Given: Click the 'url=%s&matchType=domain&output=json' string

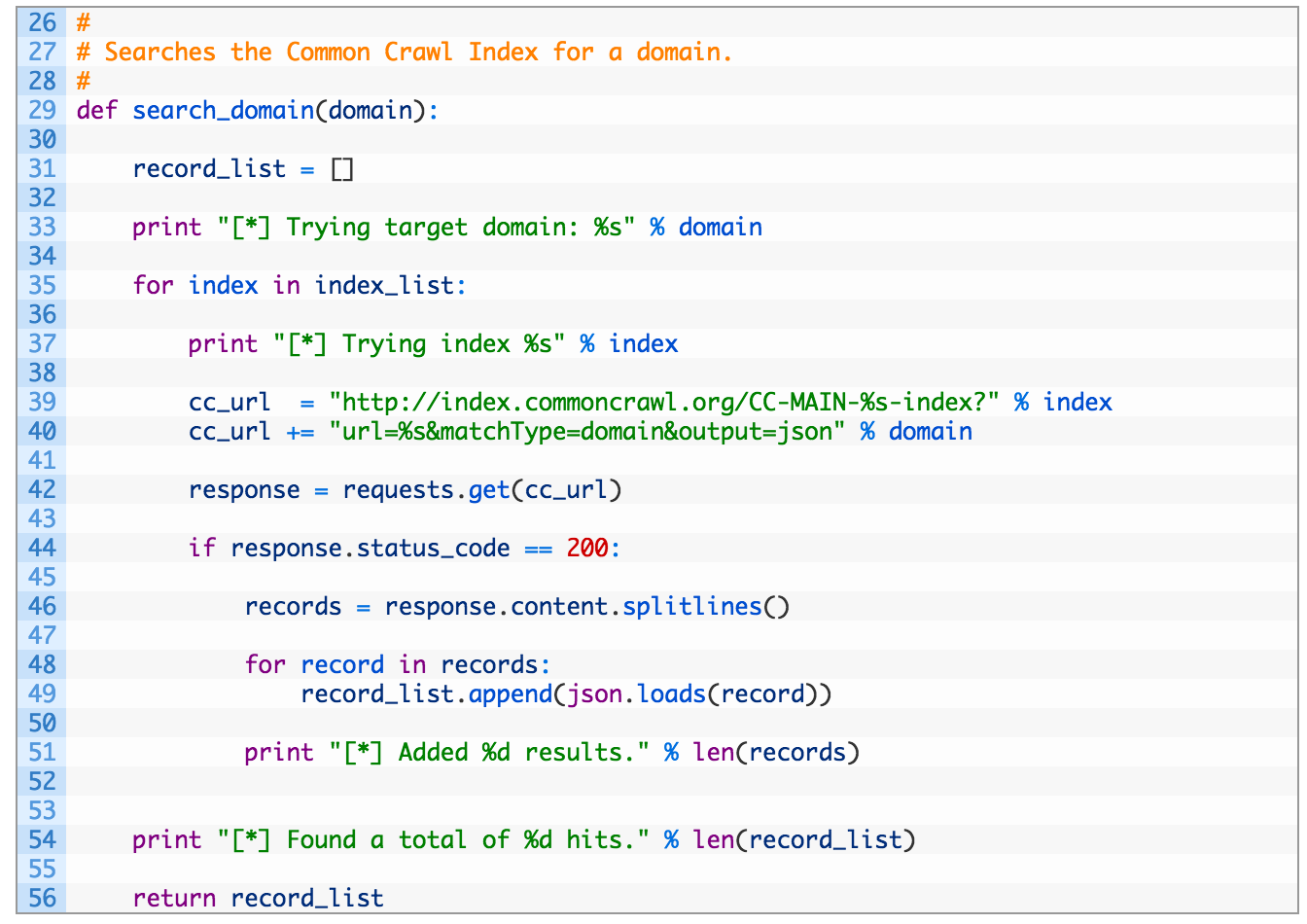Looking at the screenshot, I should coord(587,431).
